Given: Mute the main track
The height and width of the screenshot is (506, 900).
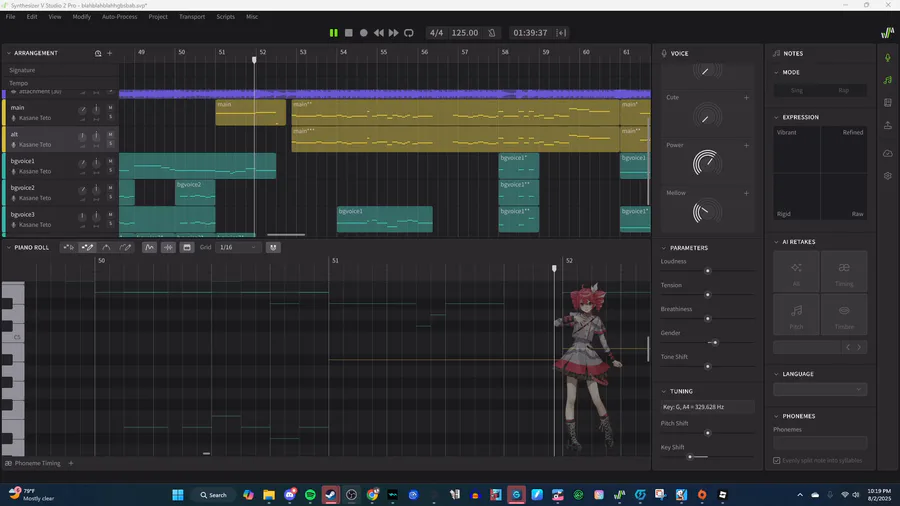Looking at the screenshot, I should [x=110, y=107].
